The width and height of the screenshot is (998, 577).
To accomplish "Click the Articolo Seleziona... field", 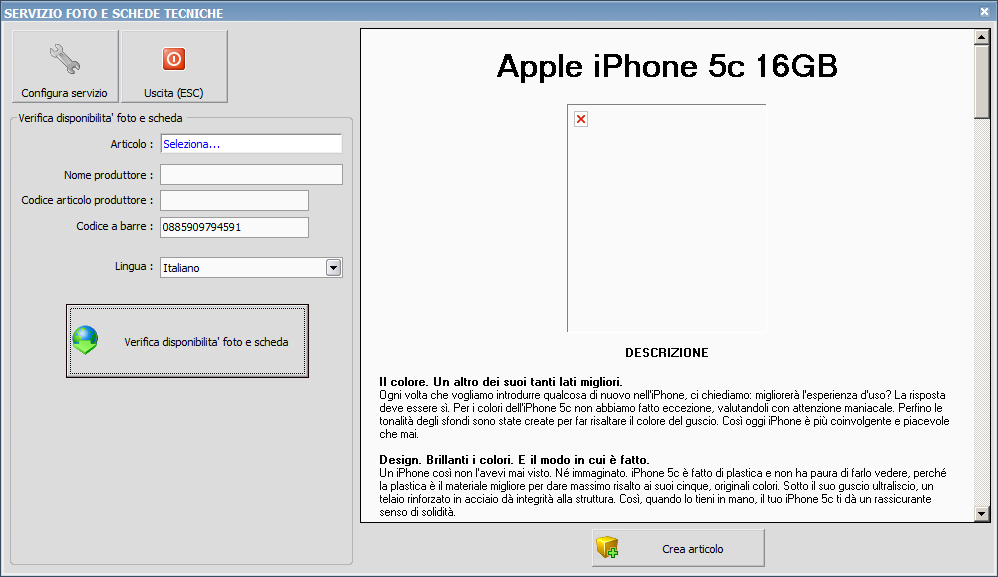I will pyautogui.click(x=251, y=144).
